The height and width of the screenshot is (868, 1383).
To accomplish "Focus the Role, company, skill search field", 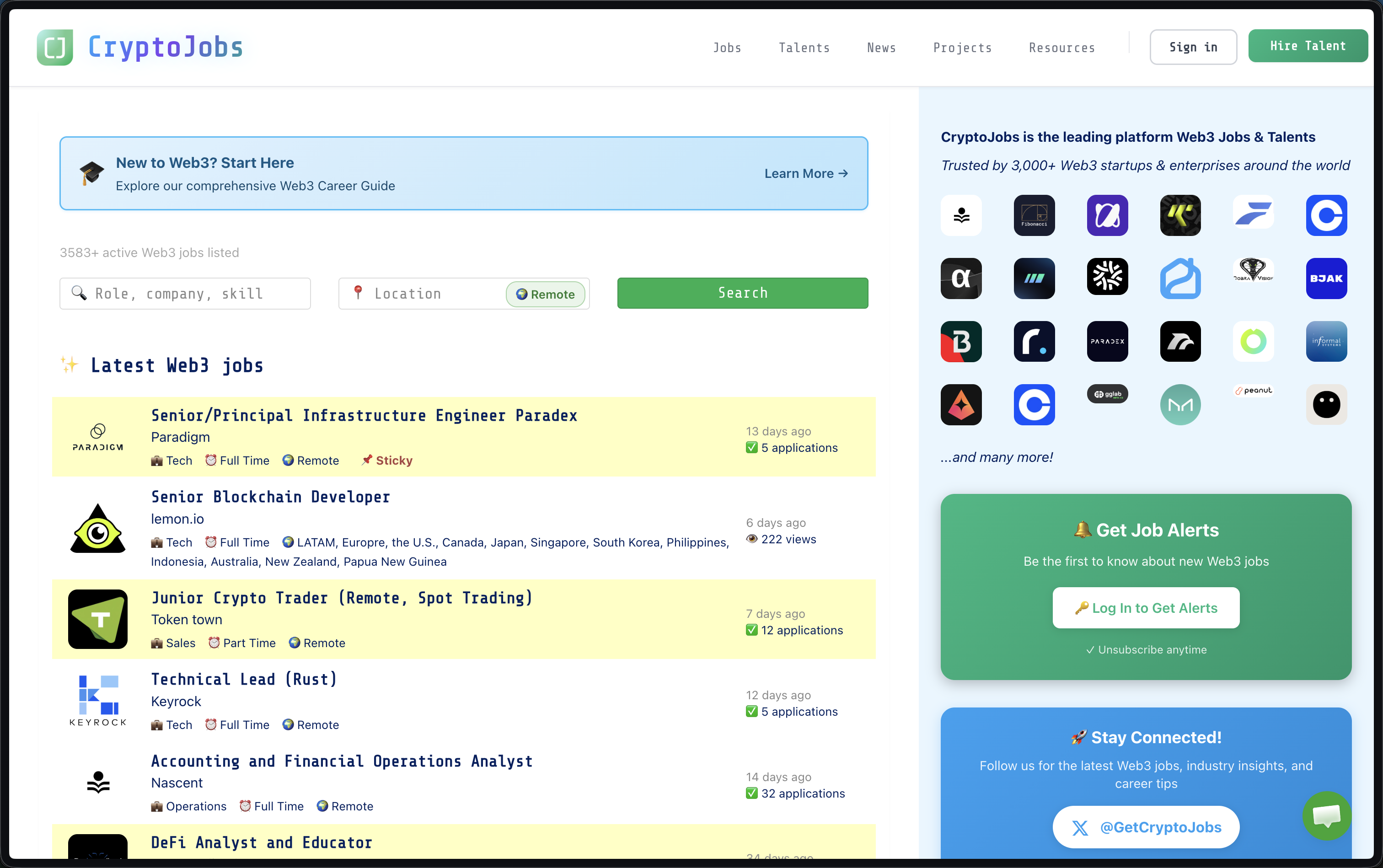I will point(185,294).
